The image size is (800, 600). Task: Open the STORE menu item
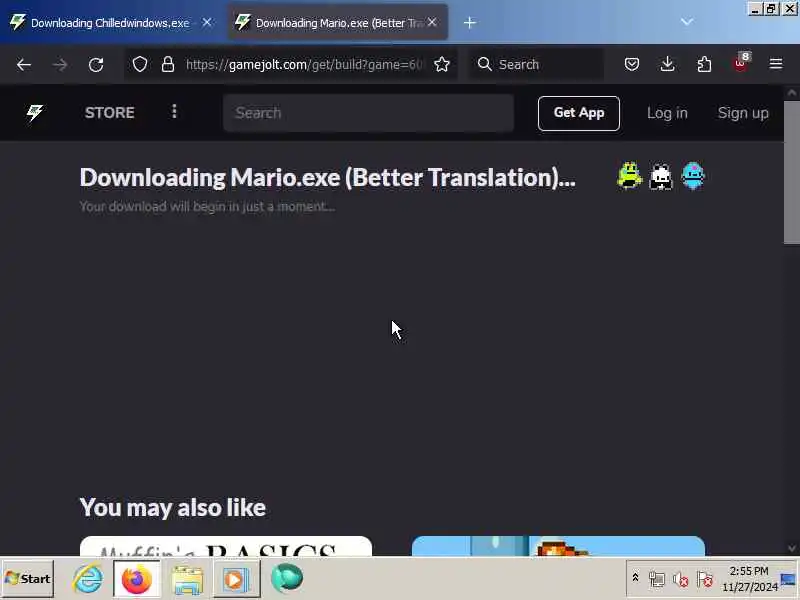(x=110, y=113)
